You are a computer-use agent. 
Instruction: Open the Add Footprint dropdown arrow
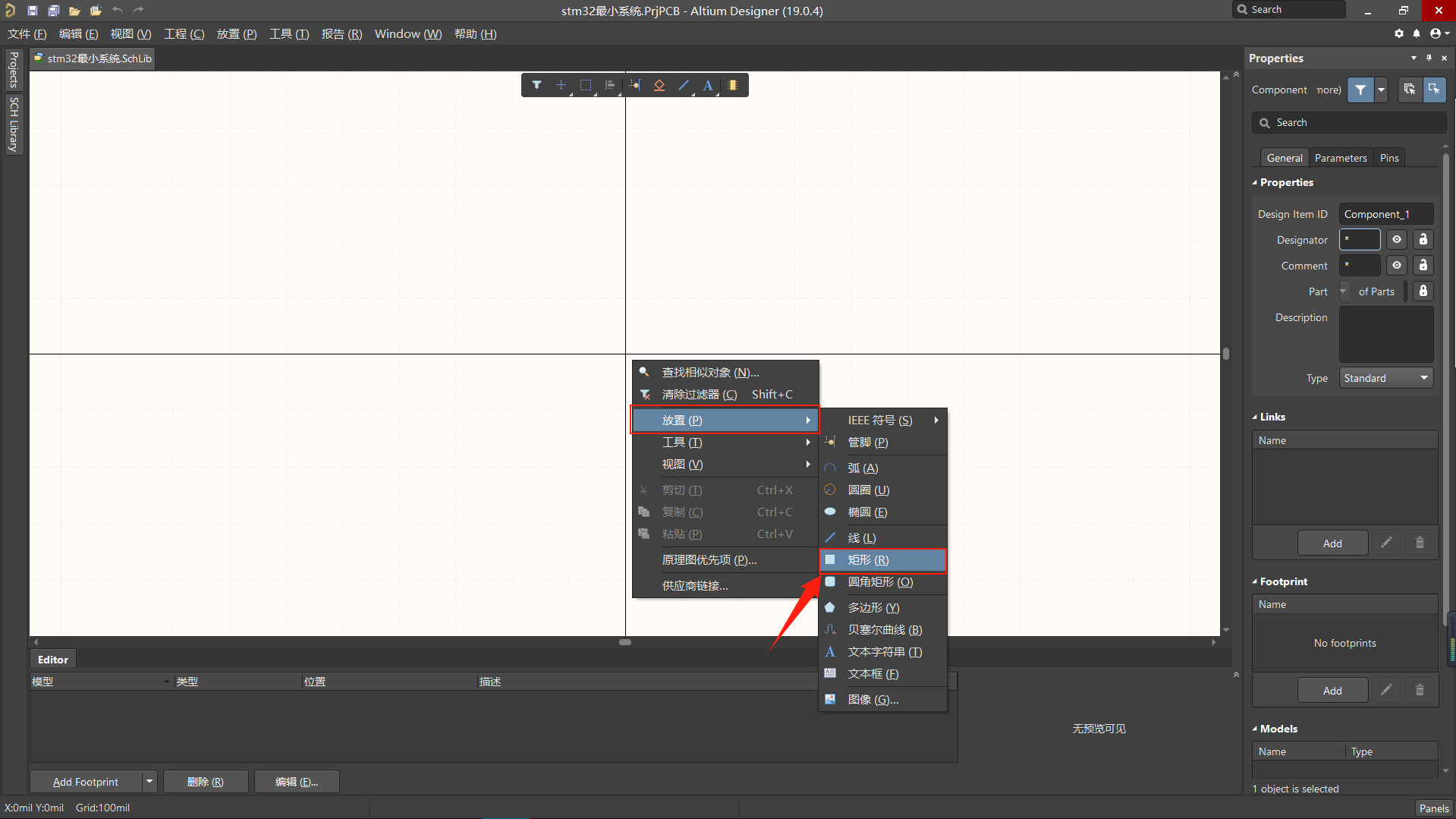click(149, 781)
